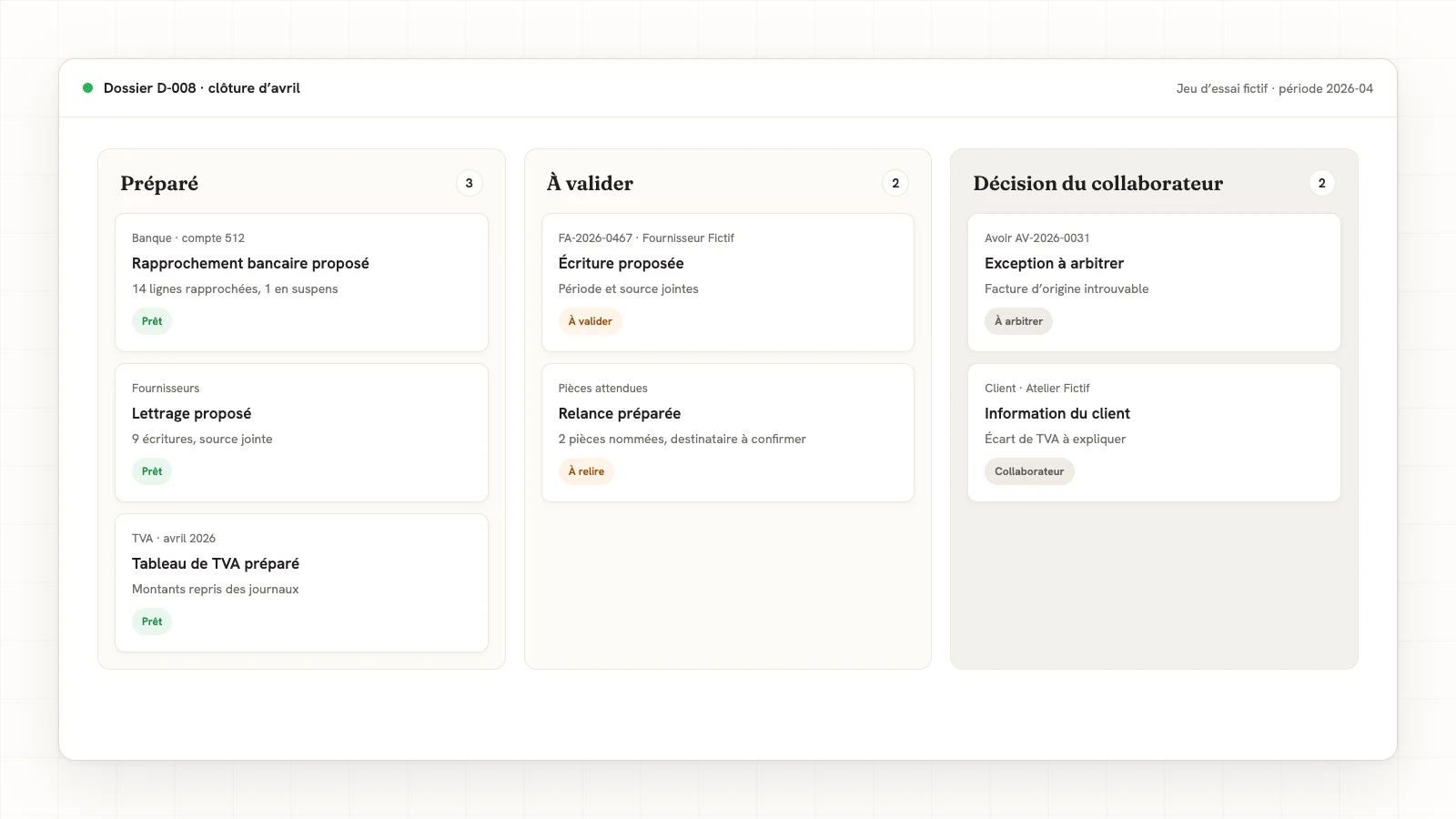The height and width of the screenshot is (819, 1456).
Task: Select the 'Dossier D-008 · clôture d'avril' title
Action: (202, 88)
